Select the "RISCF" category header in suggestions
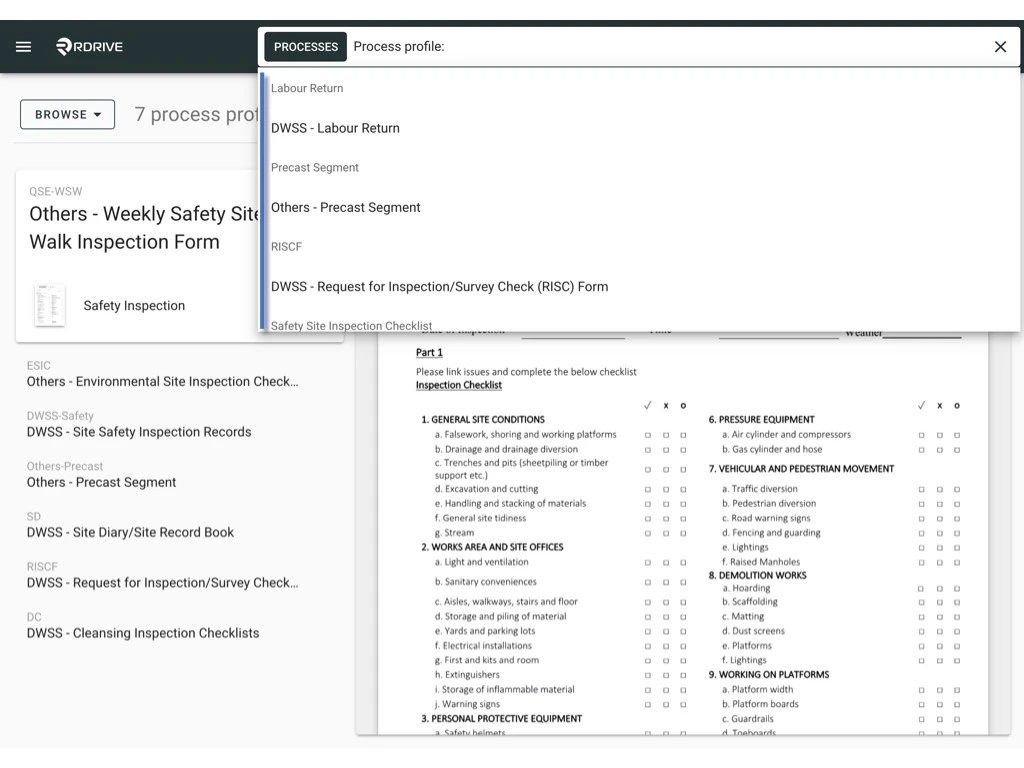This screenshot has height=768, width=1024. coord(286,247)
